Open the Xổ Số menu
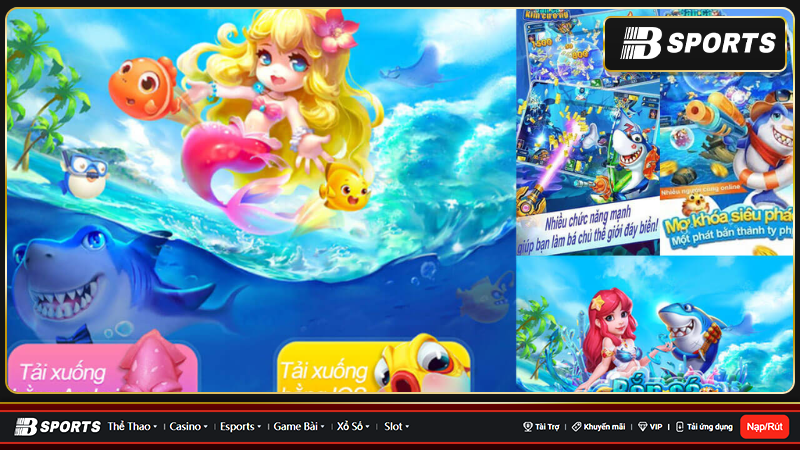Image resolution: width=800 pixels, height=450 pixels. click(x=349, y=427)
